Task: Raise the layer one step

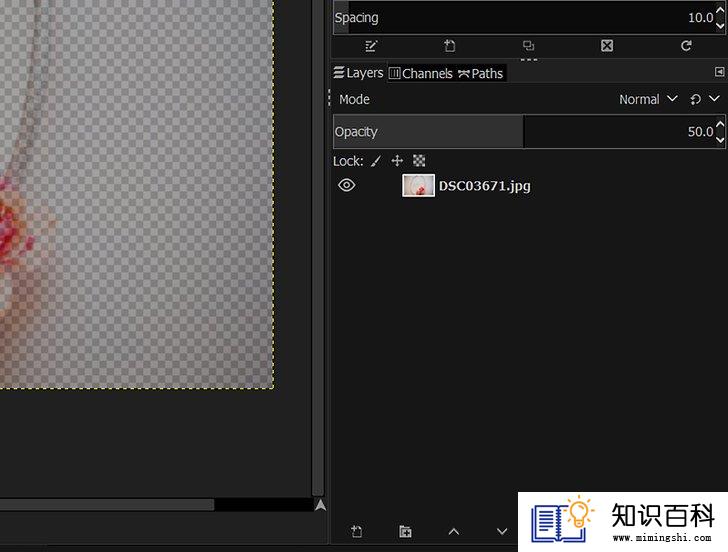Action: click(x=454, y=532)
